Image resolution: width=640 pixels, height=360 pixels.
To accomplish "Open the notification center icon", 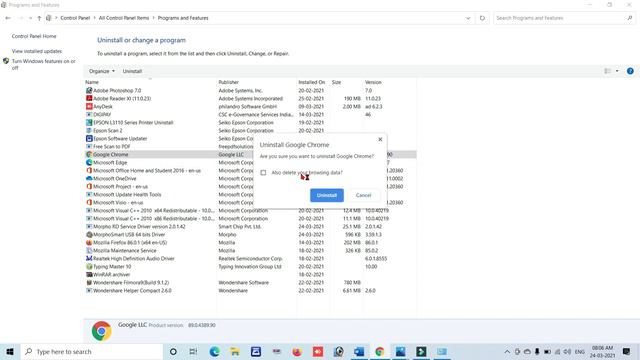I will (x=627, y=351).
